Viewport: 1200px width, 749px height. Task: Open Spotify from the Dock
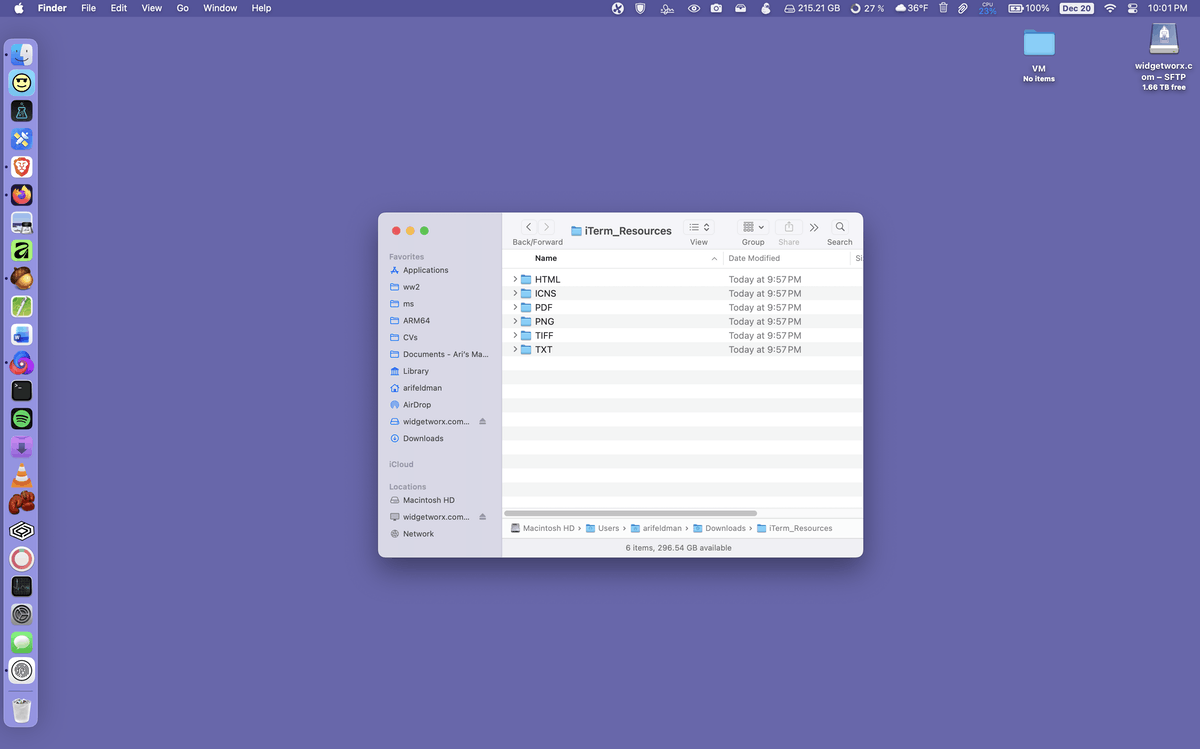coord(22,419)
